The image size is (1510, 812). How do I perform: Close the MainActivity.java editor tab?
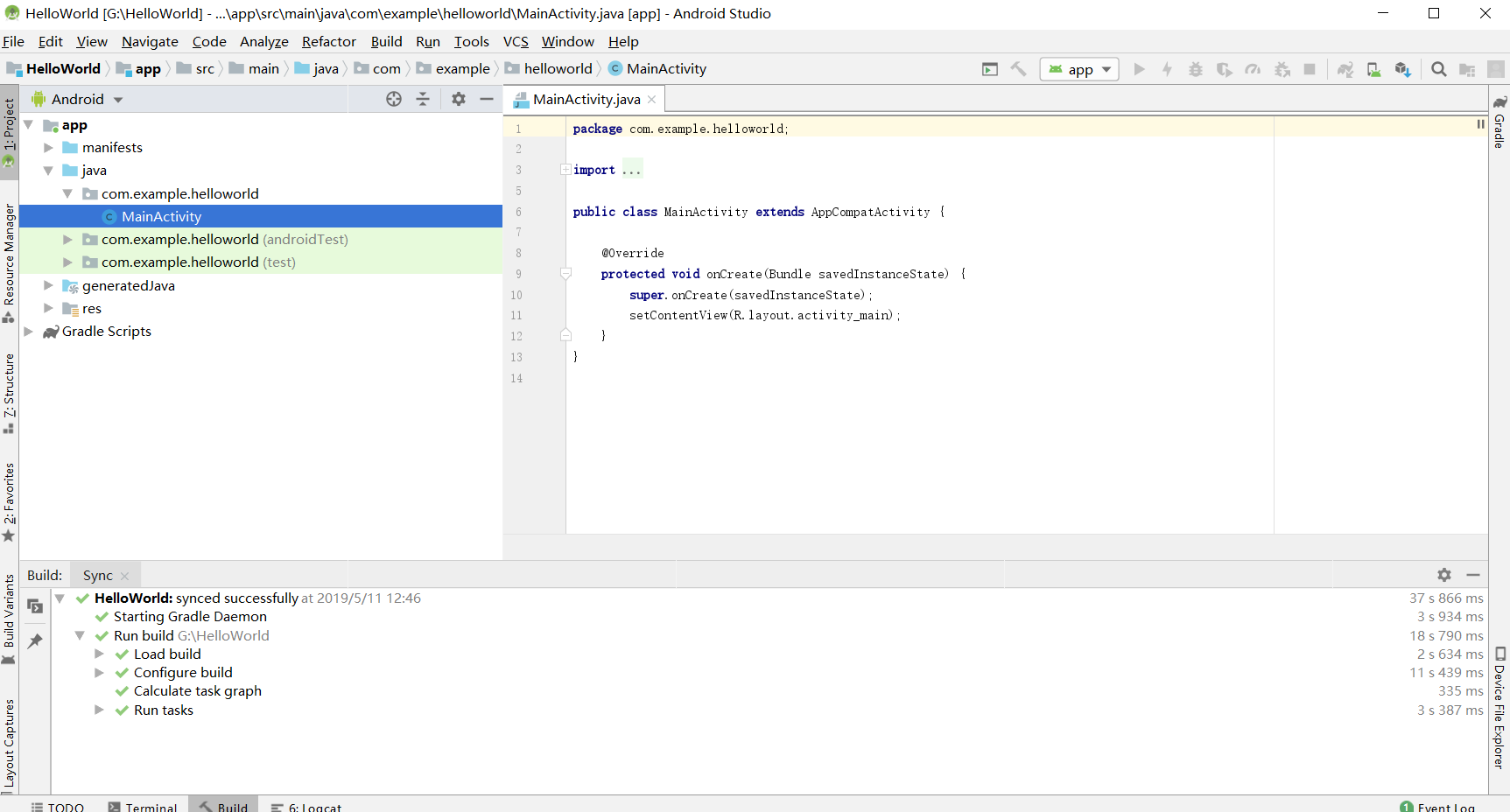click(x=652, y=100)
